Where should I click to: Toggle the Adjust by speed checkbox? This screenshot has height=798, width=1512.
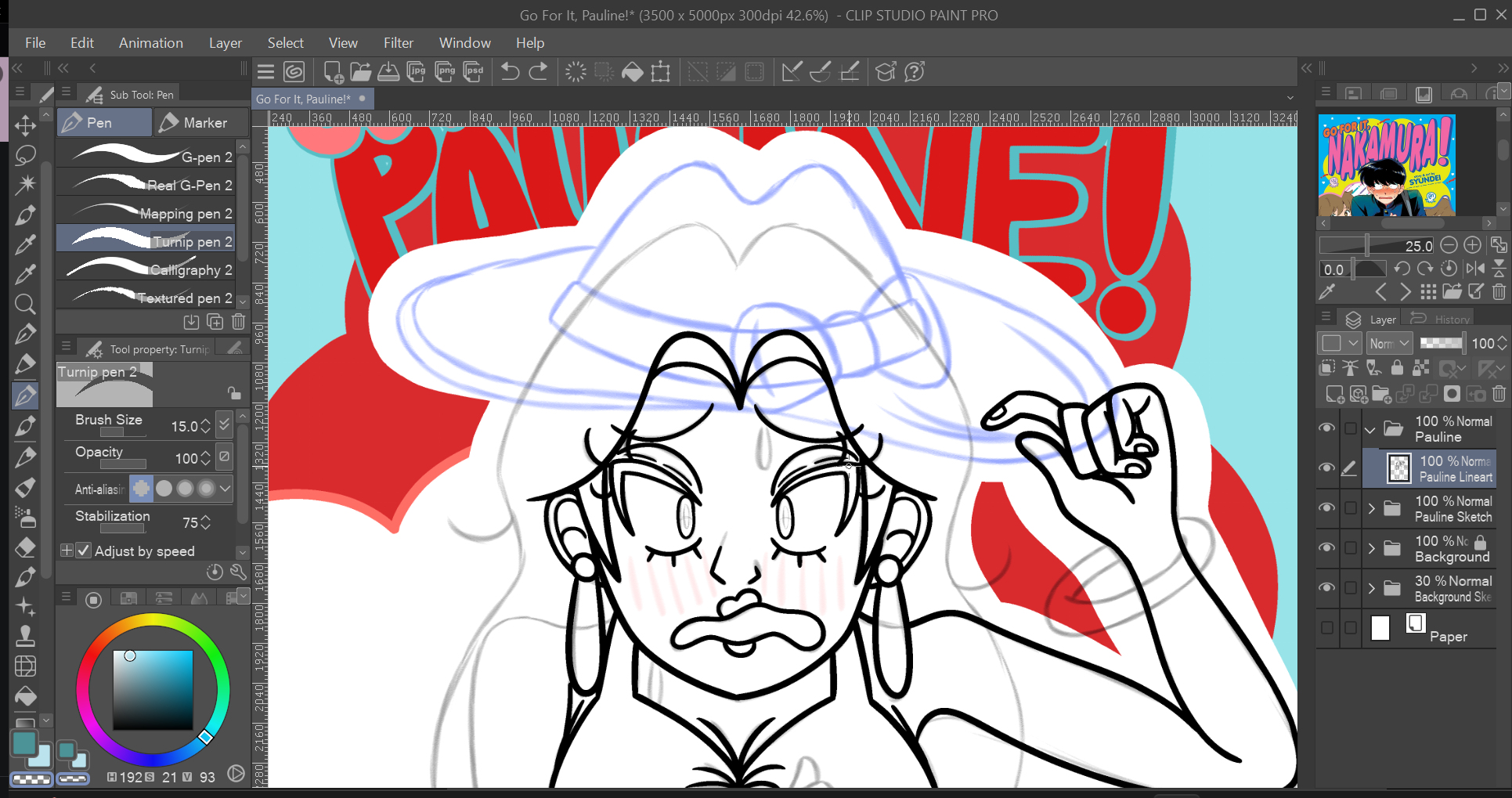tap(84, 551)
